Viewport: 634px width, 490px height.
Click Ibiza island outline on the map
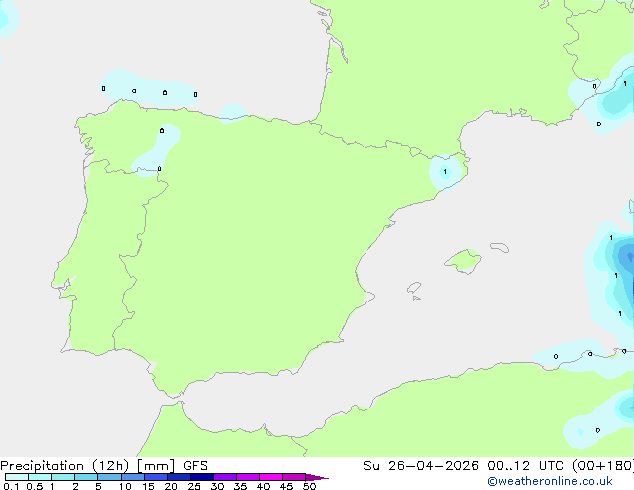click(414, 288)
